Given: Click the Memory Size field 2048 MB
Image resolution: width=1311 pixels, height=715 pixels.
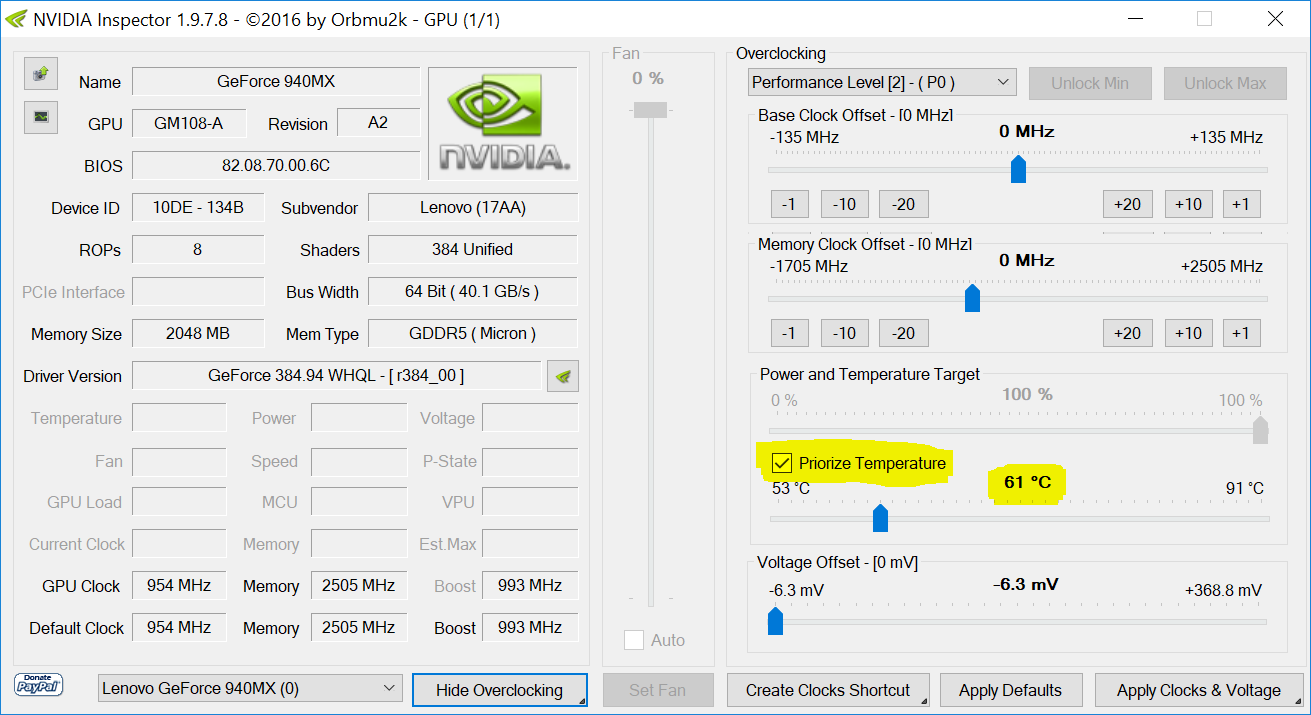Looking at the screenshot, I should [198, 334].
